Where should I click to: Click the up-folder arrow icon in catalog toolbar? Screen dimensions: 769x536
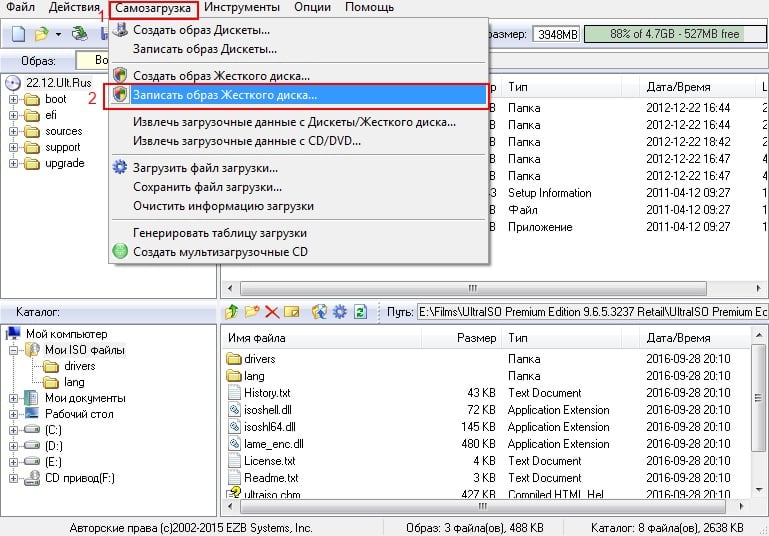[232, 312]
